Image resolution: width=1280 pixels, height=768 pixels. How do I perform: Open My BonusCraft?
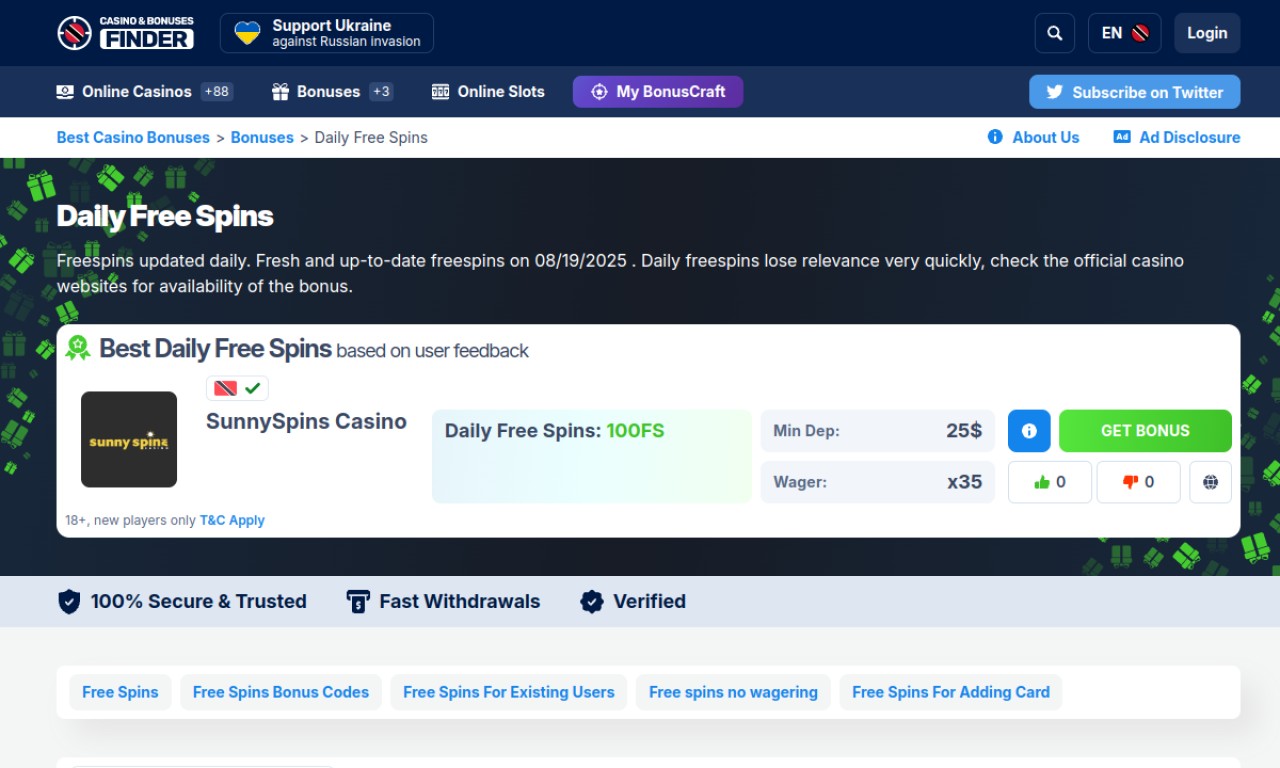pyautogui.click(x=658, y=92)
